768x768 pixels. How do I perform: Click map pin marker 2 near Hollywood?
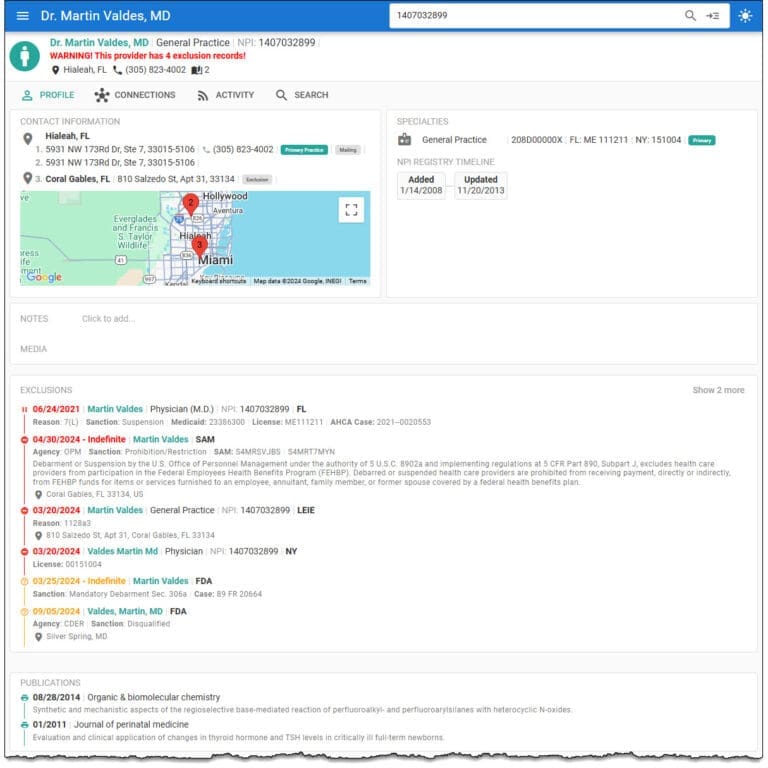point(191,204)
